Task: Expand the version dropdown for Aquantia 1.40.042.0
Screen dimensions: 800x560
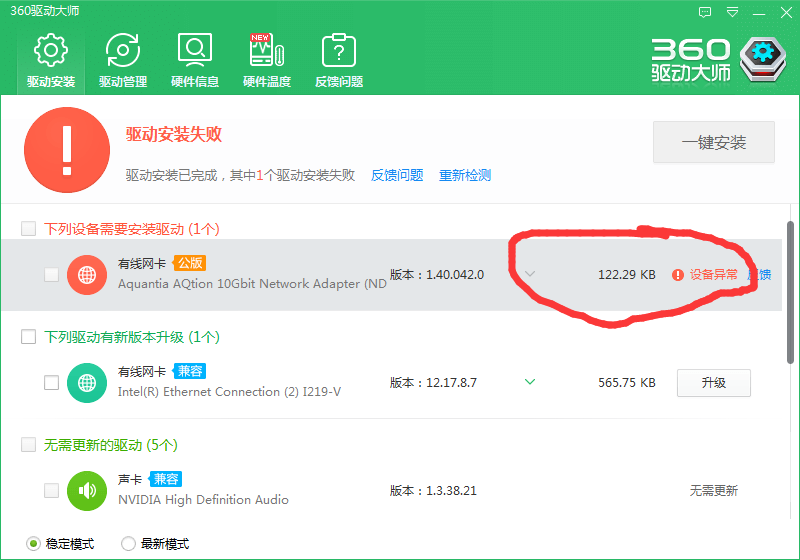Action: pos(530,274)
